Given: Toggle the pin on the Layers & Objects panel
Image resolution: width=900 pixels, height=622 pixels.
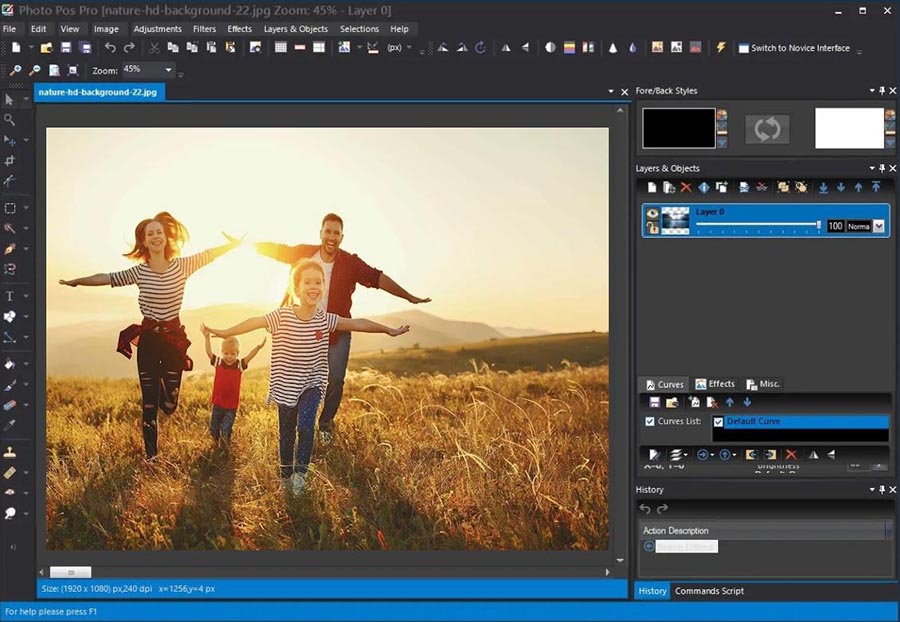Looking at the screenshot, I should [882, 168].
